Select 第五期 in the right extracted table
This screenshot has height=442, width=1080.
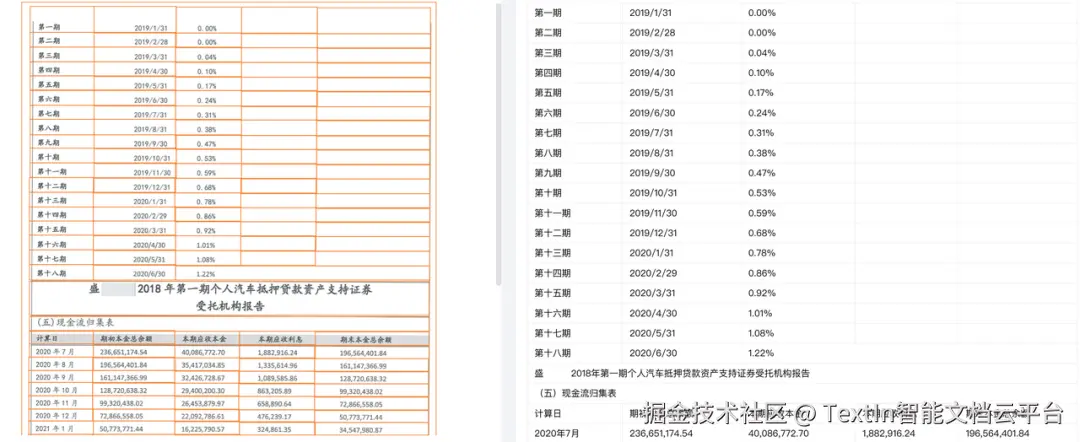(x=548, y=93)
